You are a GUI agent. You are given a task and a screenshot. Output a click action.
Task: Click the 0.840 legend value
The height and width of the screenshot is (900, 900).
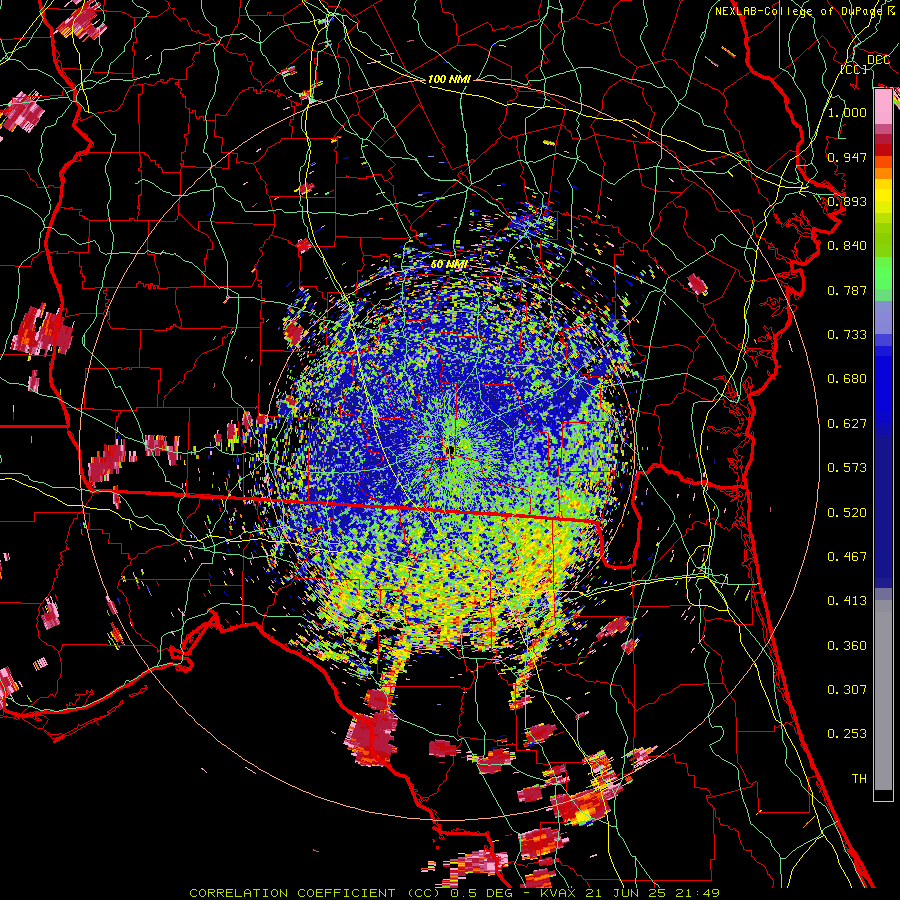click(847, 246)
